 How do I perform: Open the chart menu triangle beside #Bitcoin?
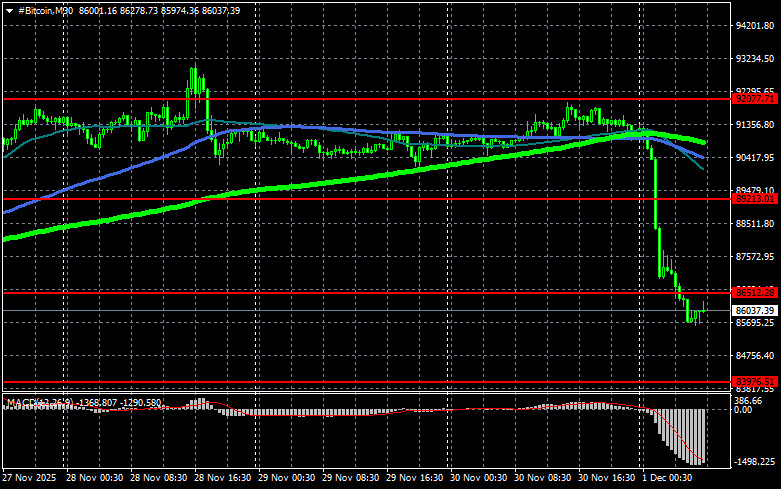point(9,11)
